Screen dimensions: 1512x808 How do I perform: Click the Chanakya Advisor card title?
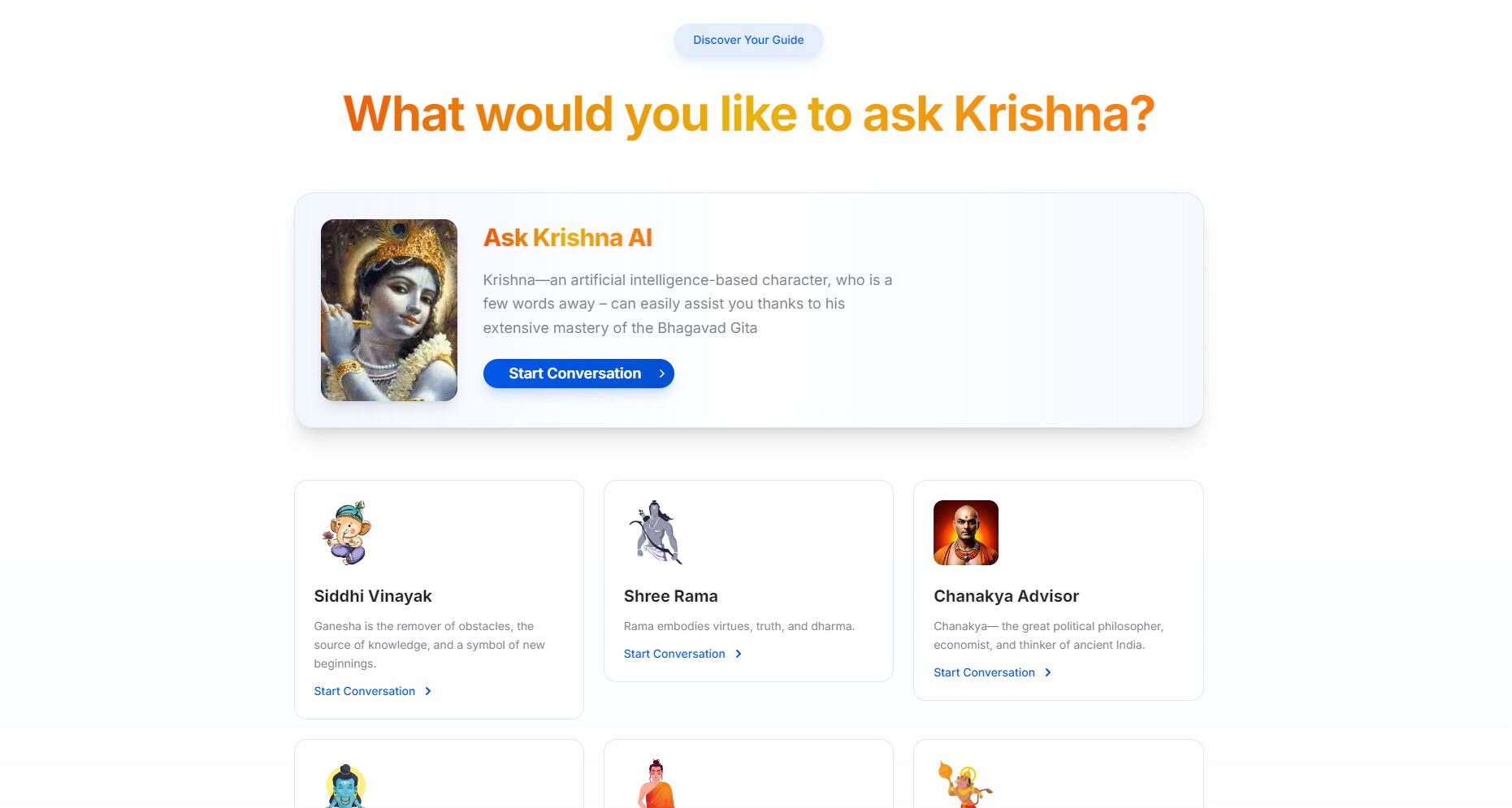point(1006,596)
